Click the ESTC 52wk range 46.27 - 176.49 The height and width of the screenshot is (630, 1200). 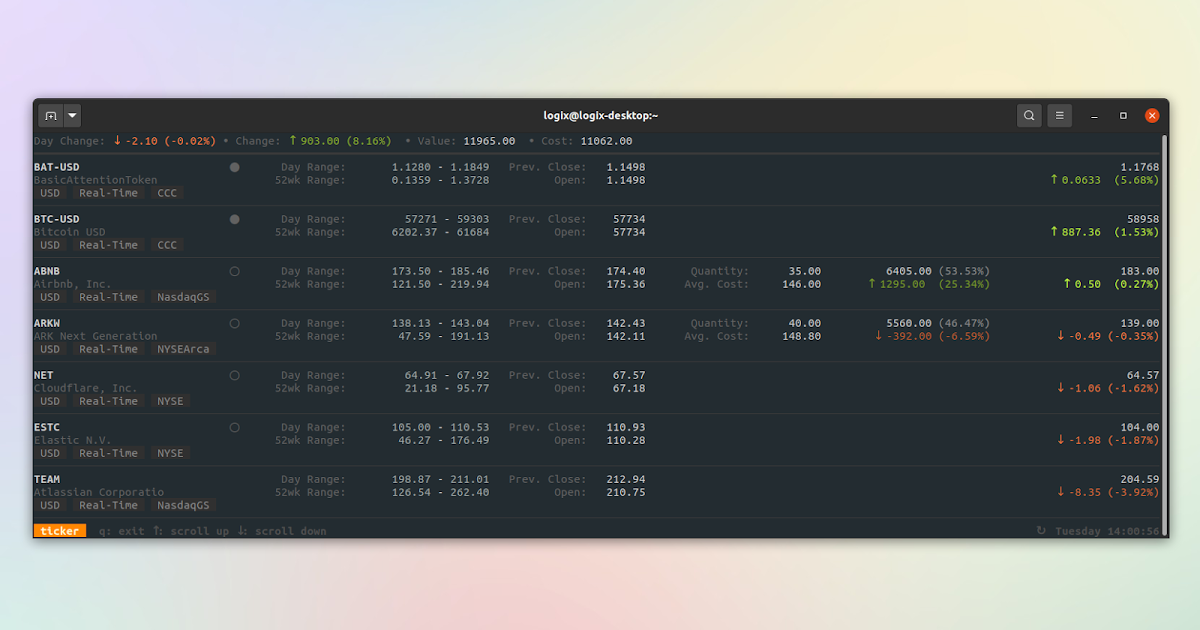tap(443, 440)
